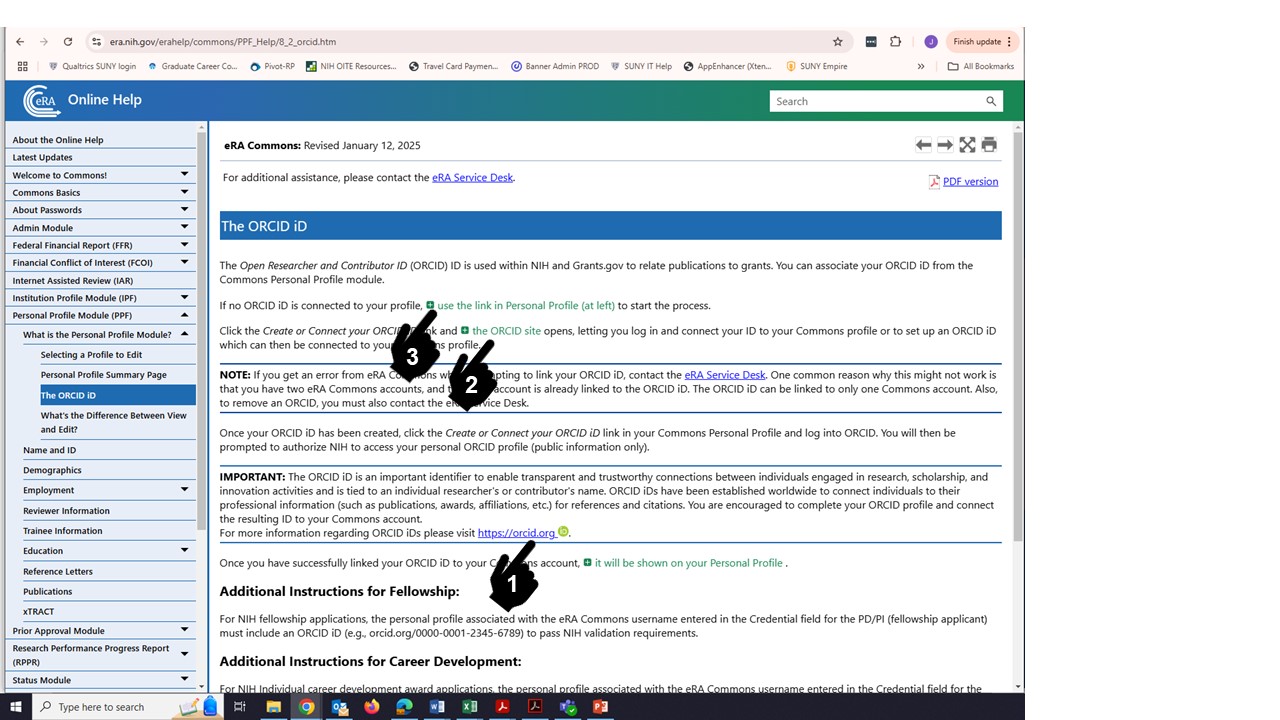1280x720 pixels.
Task: Open Banner Admin PROD bookmark
Action: (x=555, y=66)
